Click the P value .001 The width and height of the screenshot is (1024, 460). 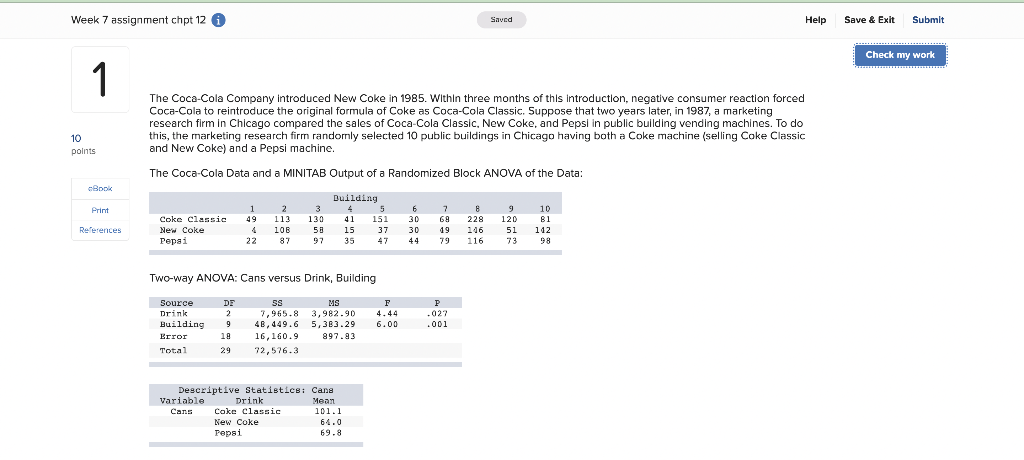click(438, 324)
